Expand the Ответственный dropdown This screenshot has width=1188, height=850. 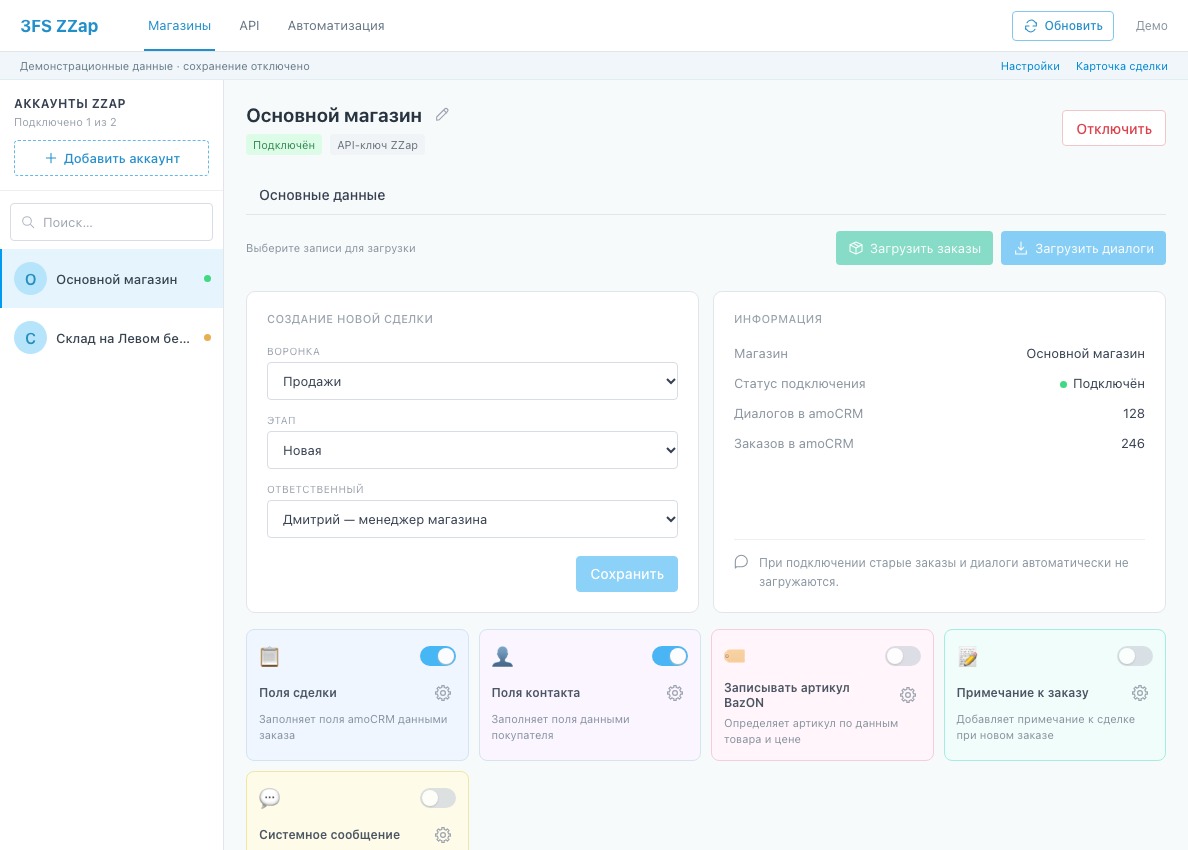click(x=472, y=519)
